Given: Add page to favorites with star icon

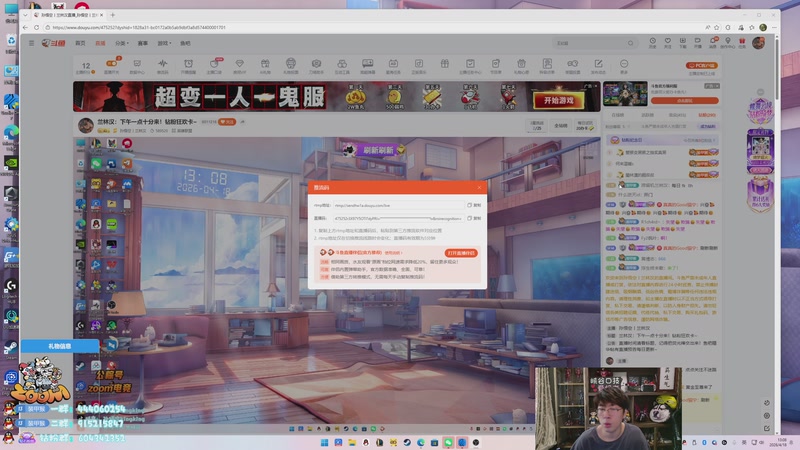Looking at the screenshot, I should [x=717, y=27].
